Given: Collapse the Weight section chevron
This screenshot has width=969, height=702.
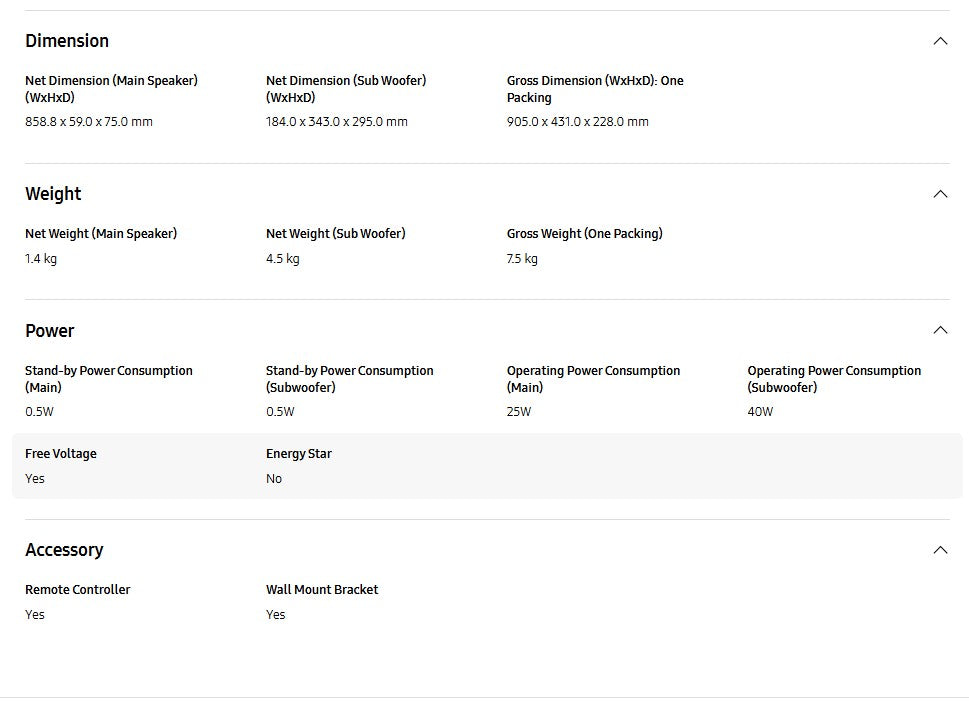Looking at the screenshot, I should click(940, 194).
